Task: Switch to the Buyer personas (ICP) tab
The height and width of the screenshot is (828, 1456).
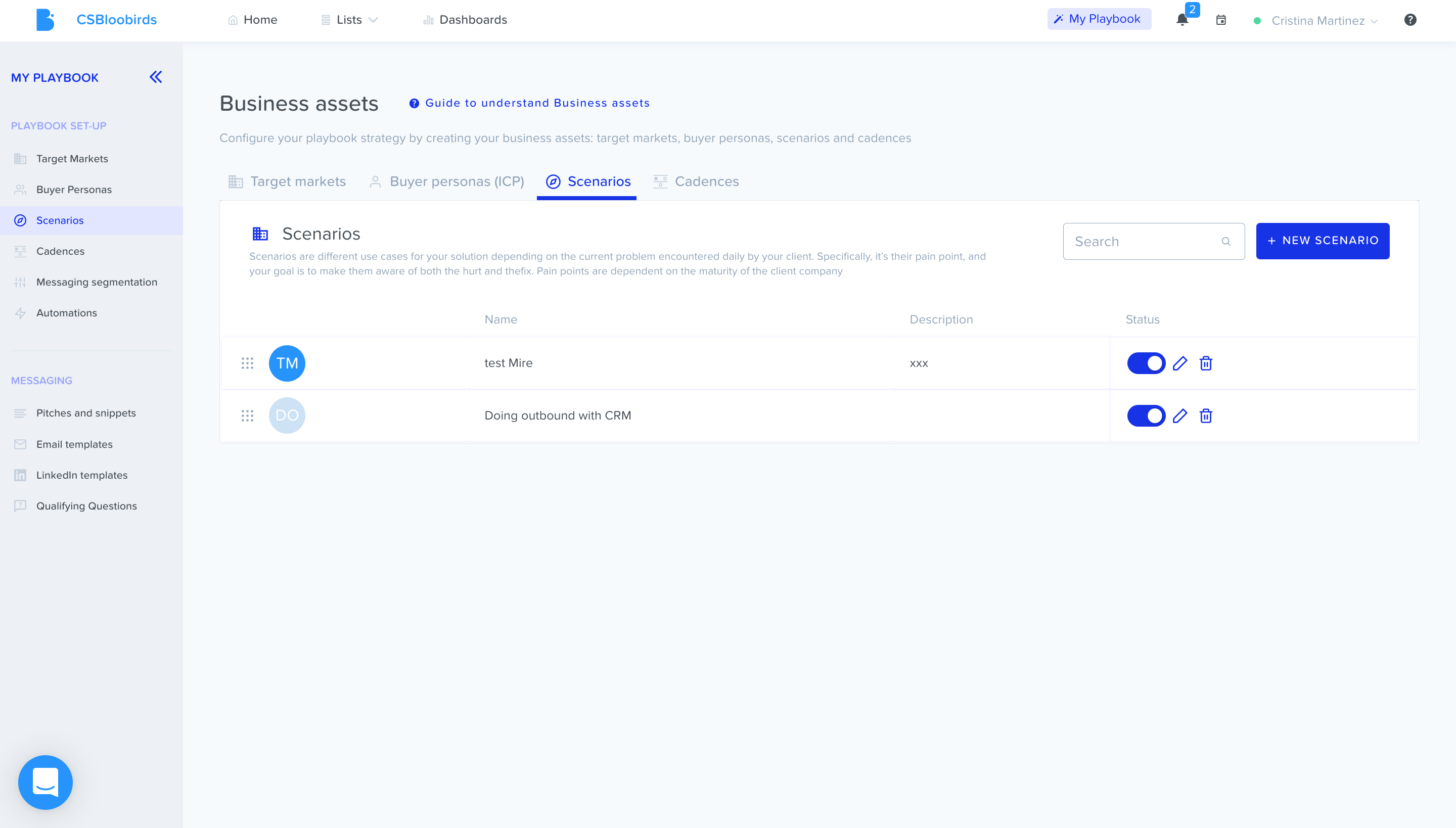Action: [x=446, y=181]
